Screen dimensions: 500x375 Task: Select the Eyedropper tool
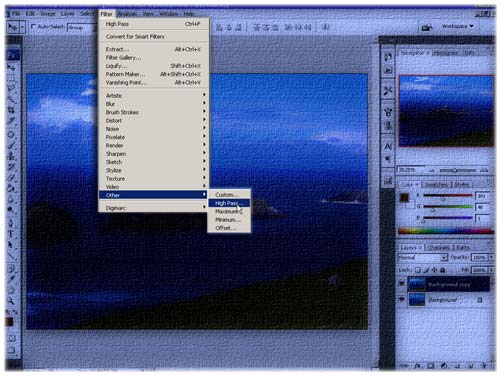(x=12, y=279)
